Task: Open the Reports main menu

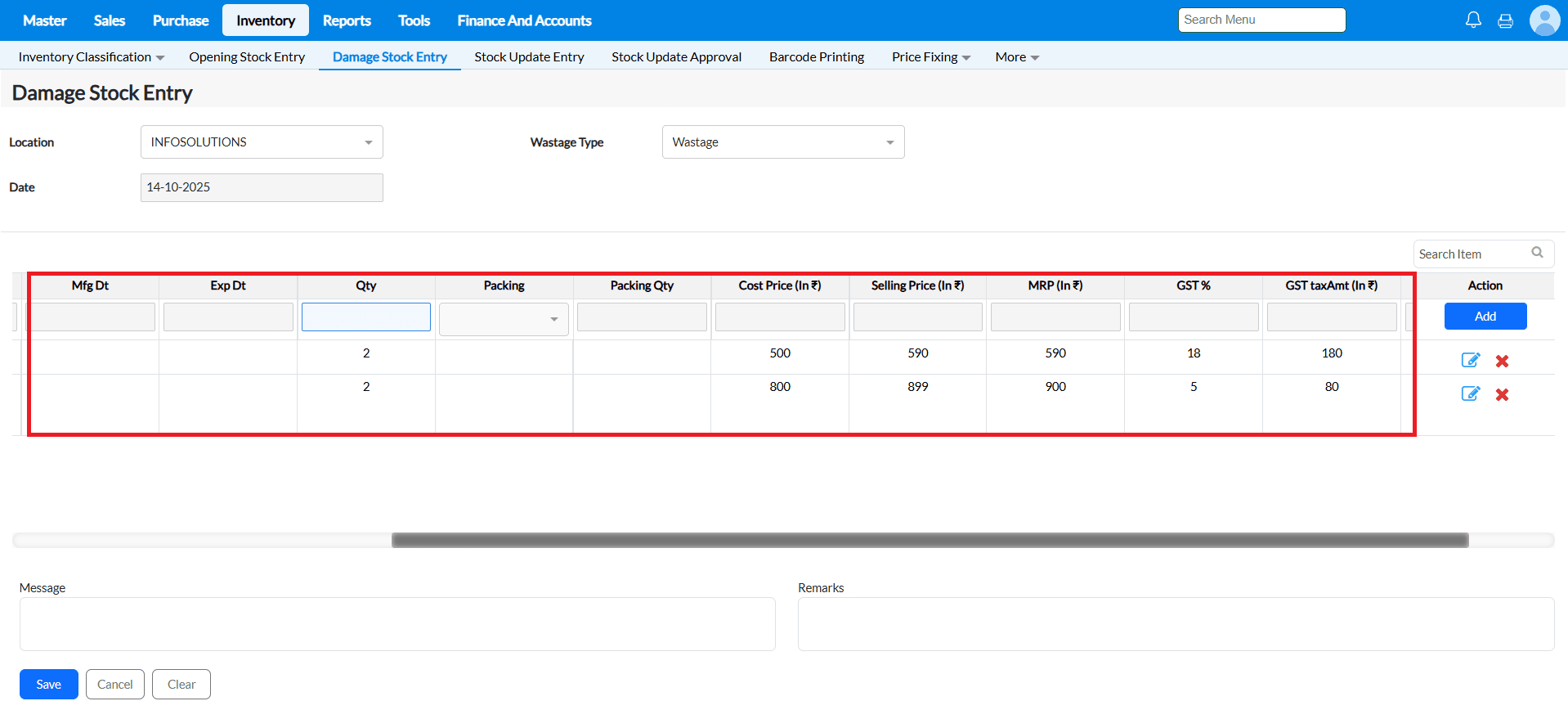Action: [x=347, y=20]
